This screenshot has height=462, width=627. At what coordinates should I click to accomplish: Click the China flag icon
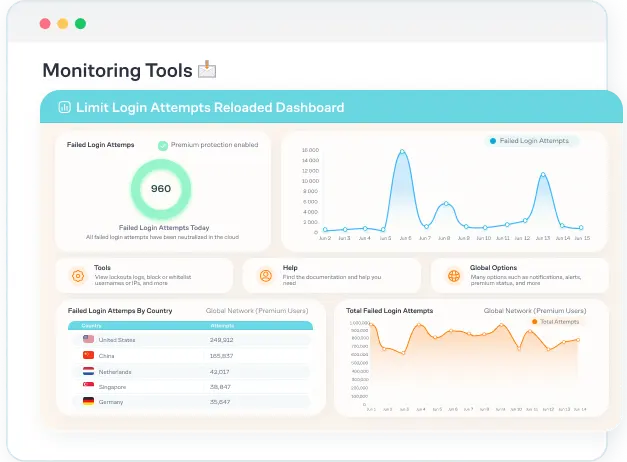[x=88, y=355]
